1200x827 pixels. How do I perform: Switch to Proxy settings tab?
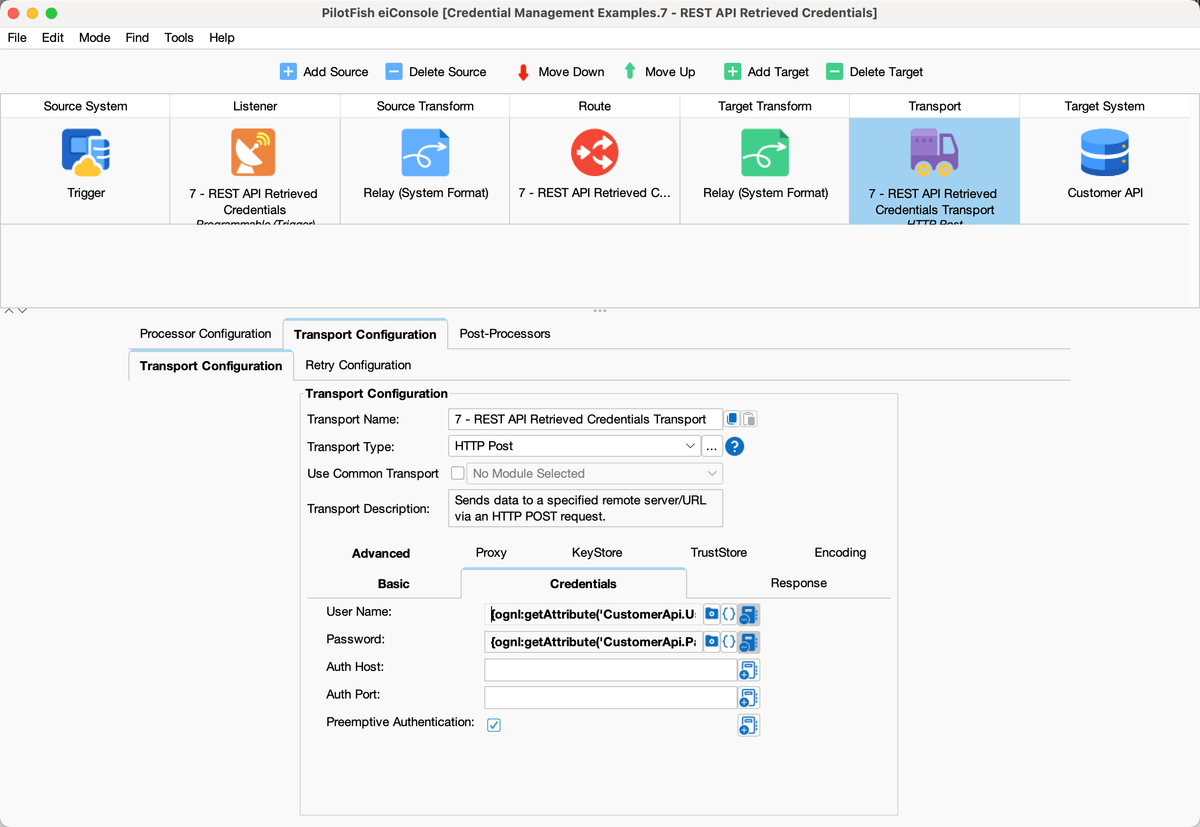coord(491,552)
